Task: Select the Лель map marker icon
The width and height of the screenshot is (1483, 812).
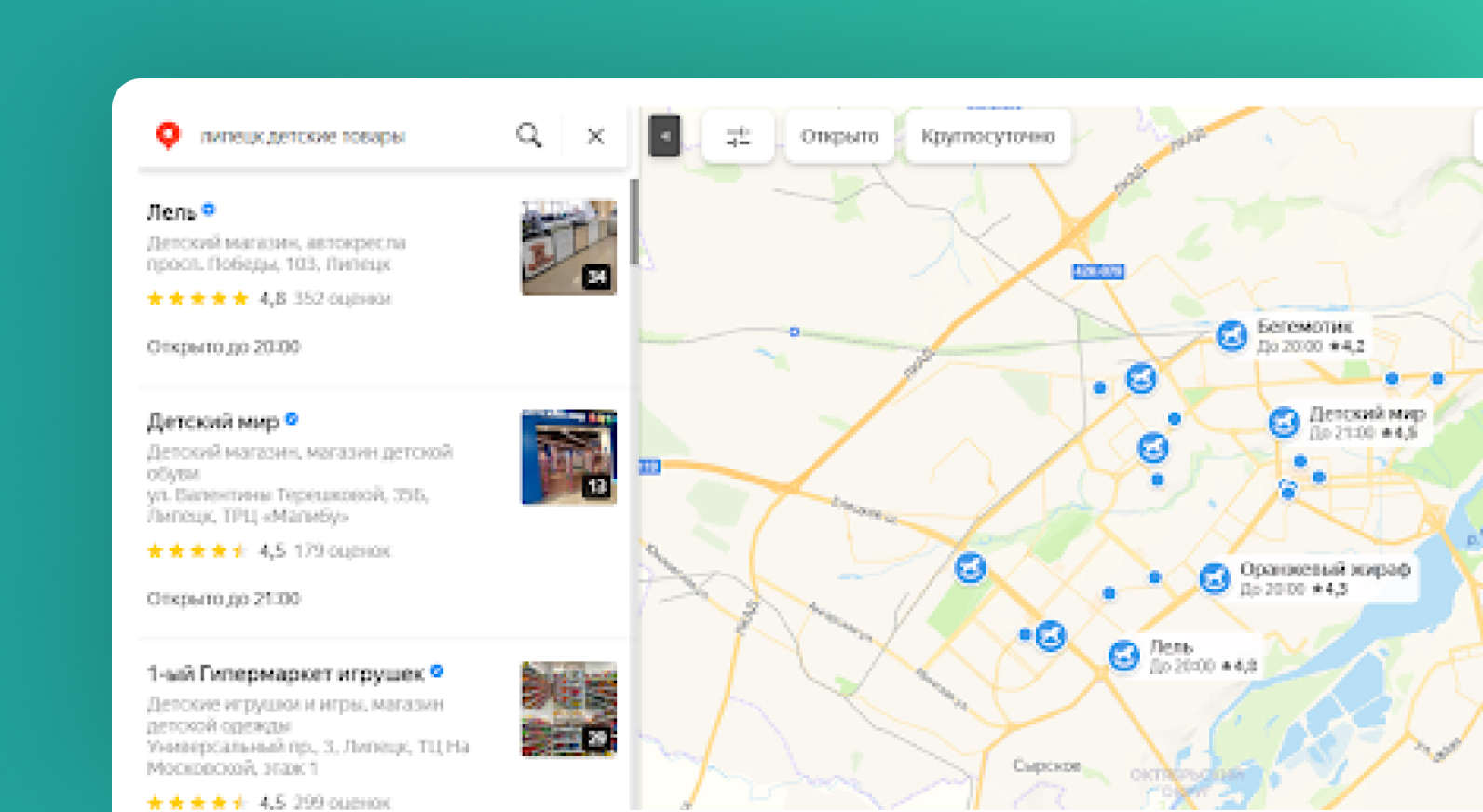Action: [x=1123, y=656]
